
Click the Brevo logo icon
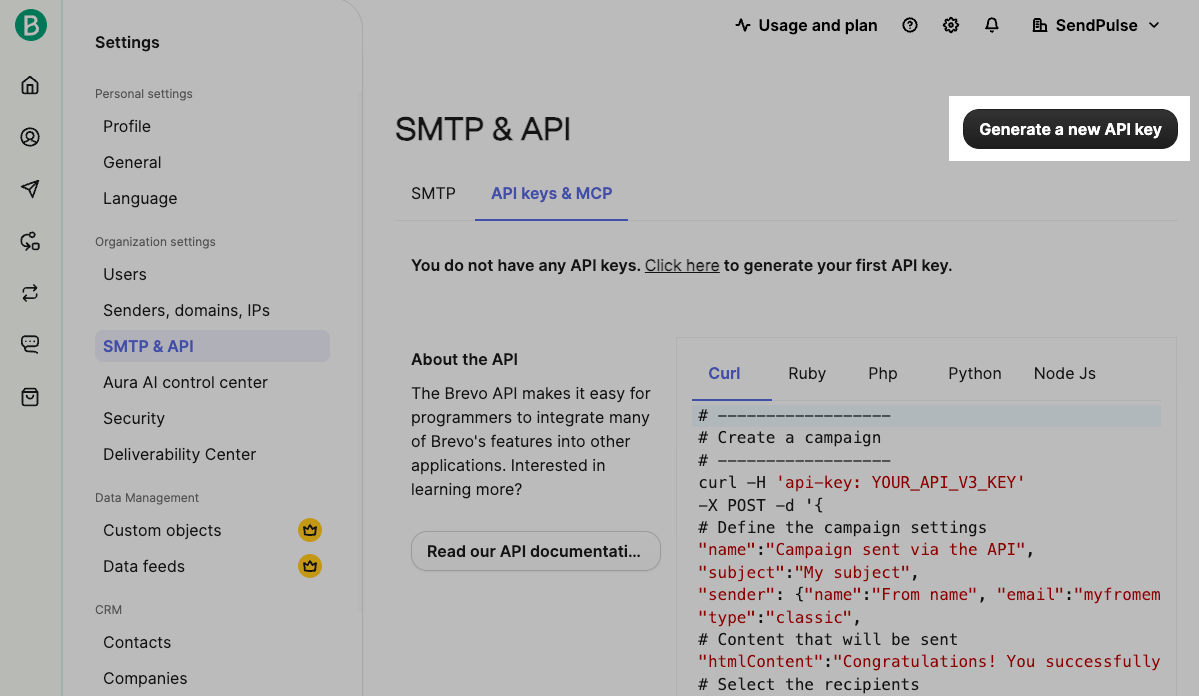click(30, 25)
